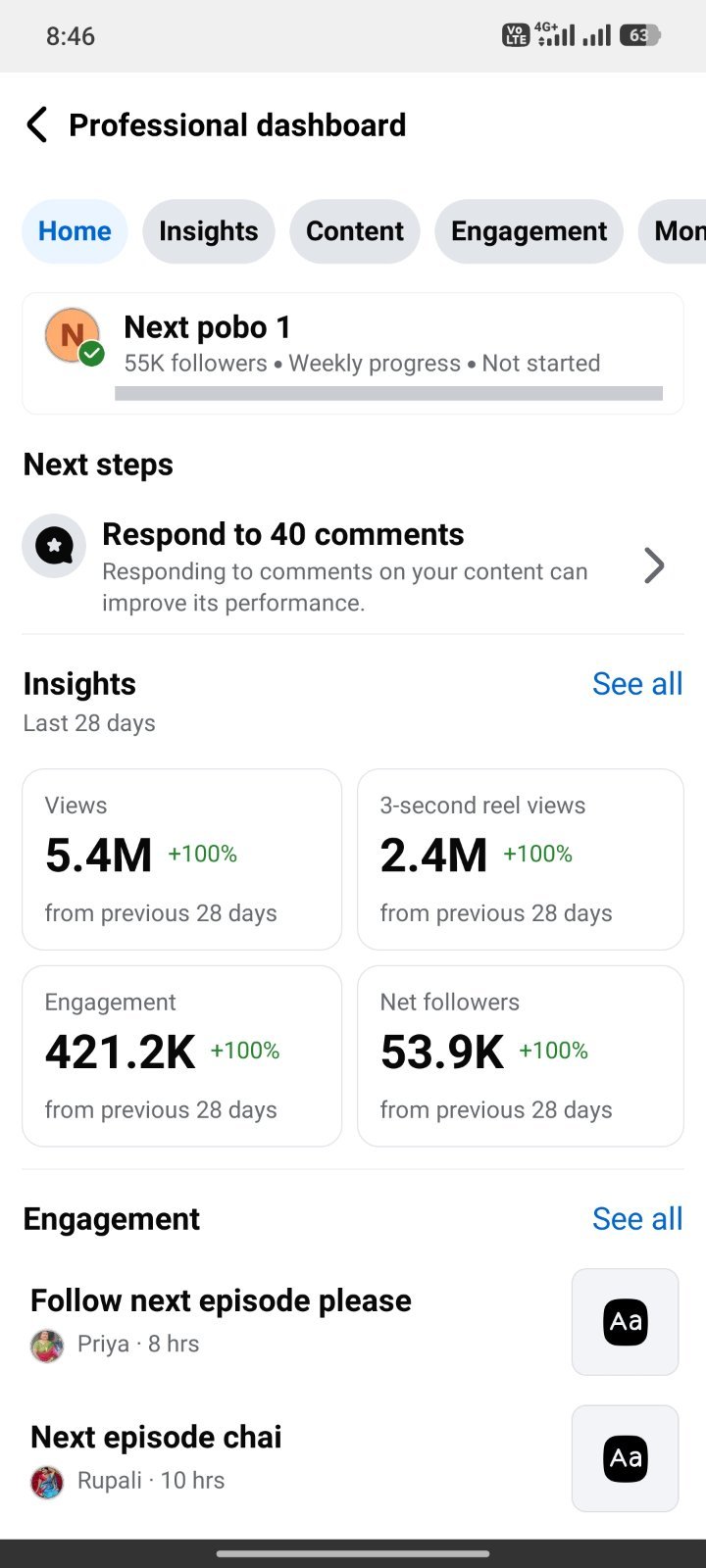Expand the Respond to 40 comments chevron

(x=654, y=565)
